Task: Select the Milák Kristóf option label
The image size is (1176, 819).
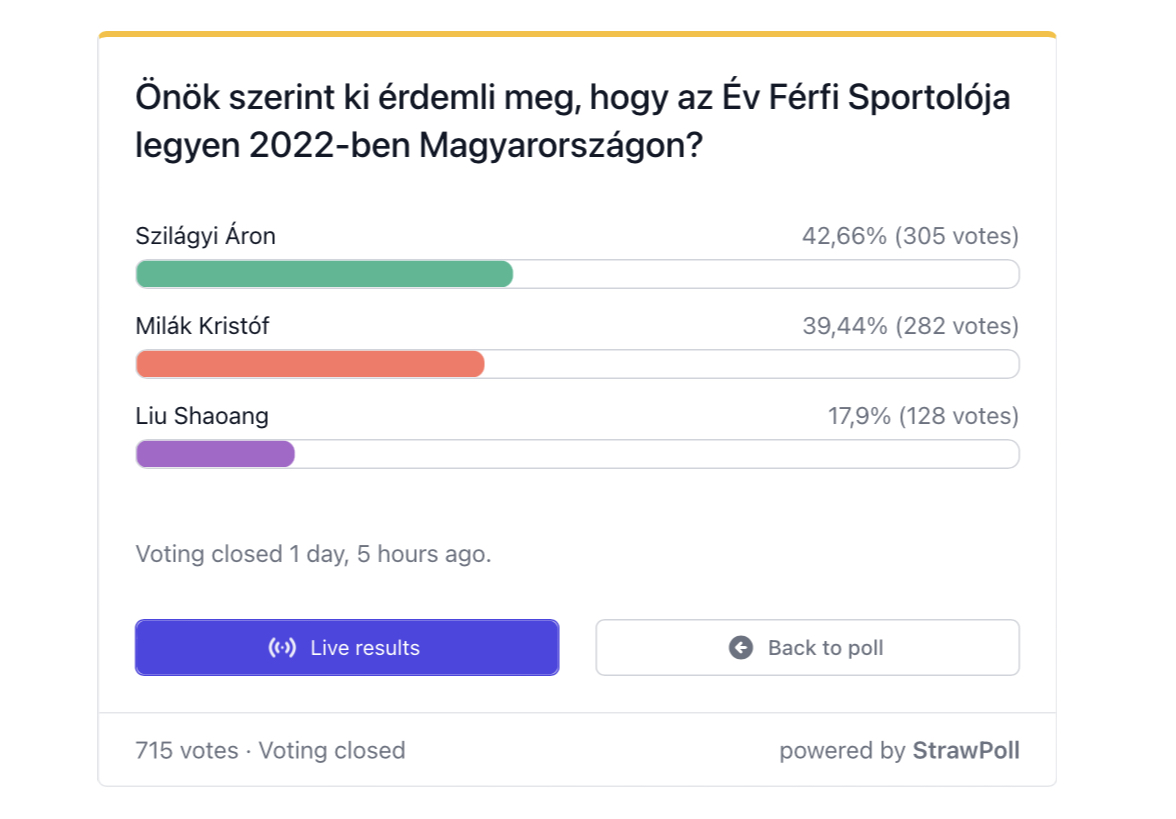Action: point(202,326)
